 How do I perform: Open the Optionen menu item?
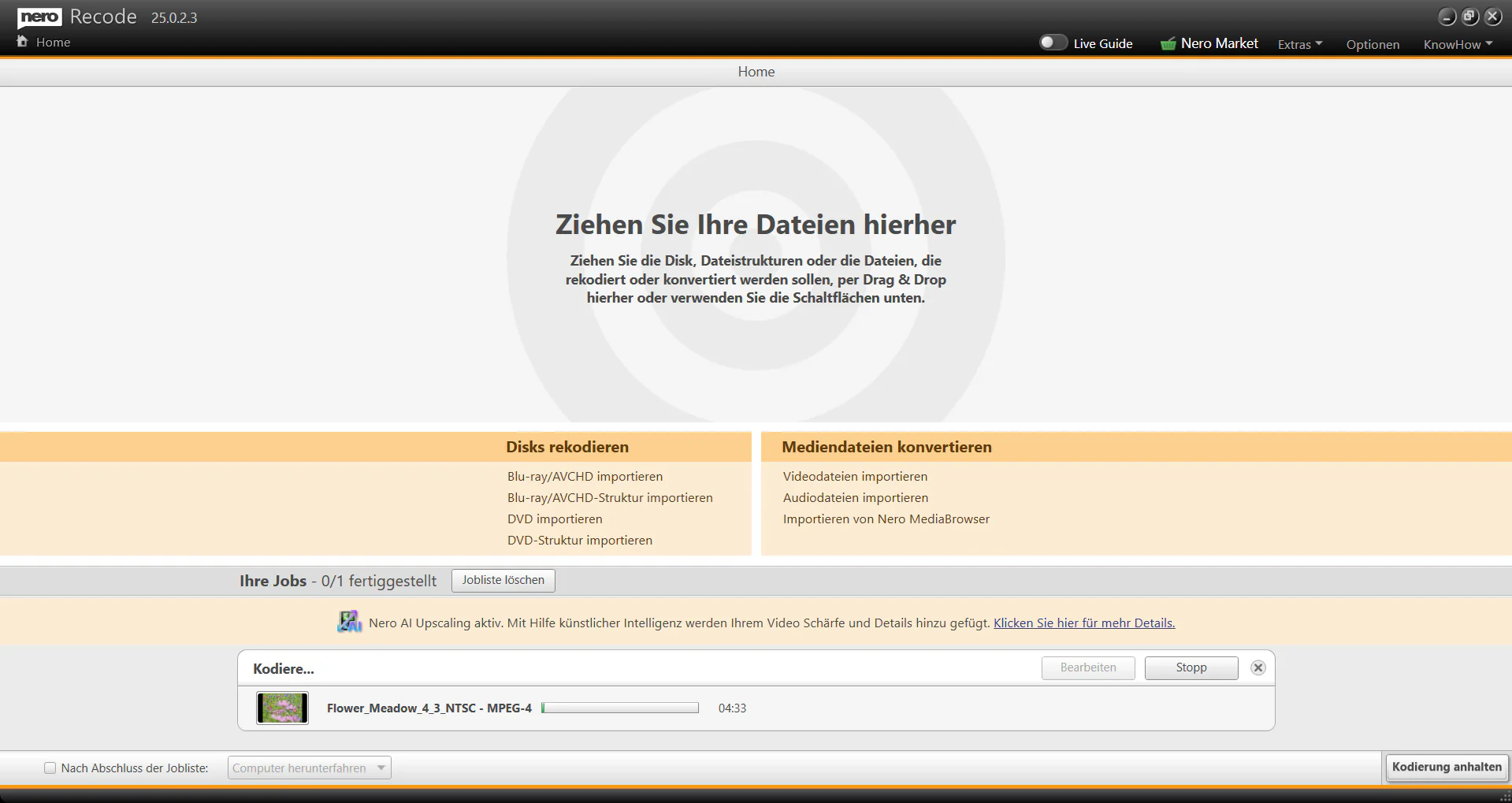(x=1373, y=44)
